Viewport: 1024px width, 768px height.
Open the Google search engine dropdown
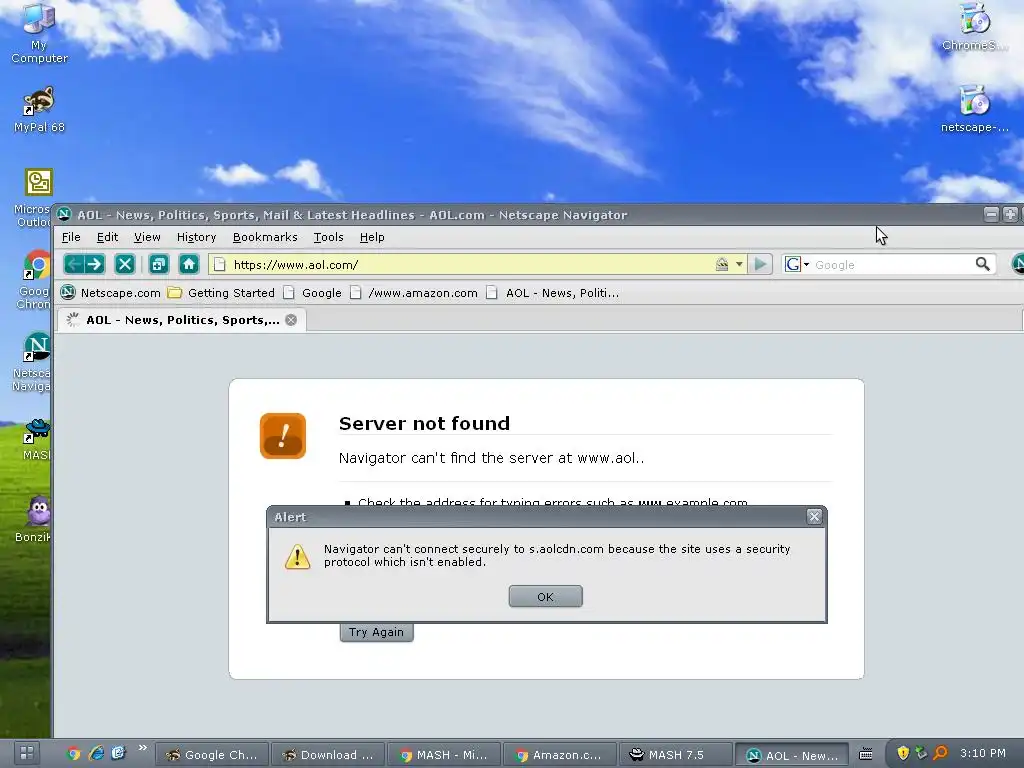click(x=797, y=264)
